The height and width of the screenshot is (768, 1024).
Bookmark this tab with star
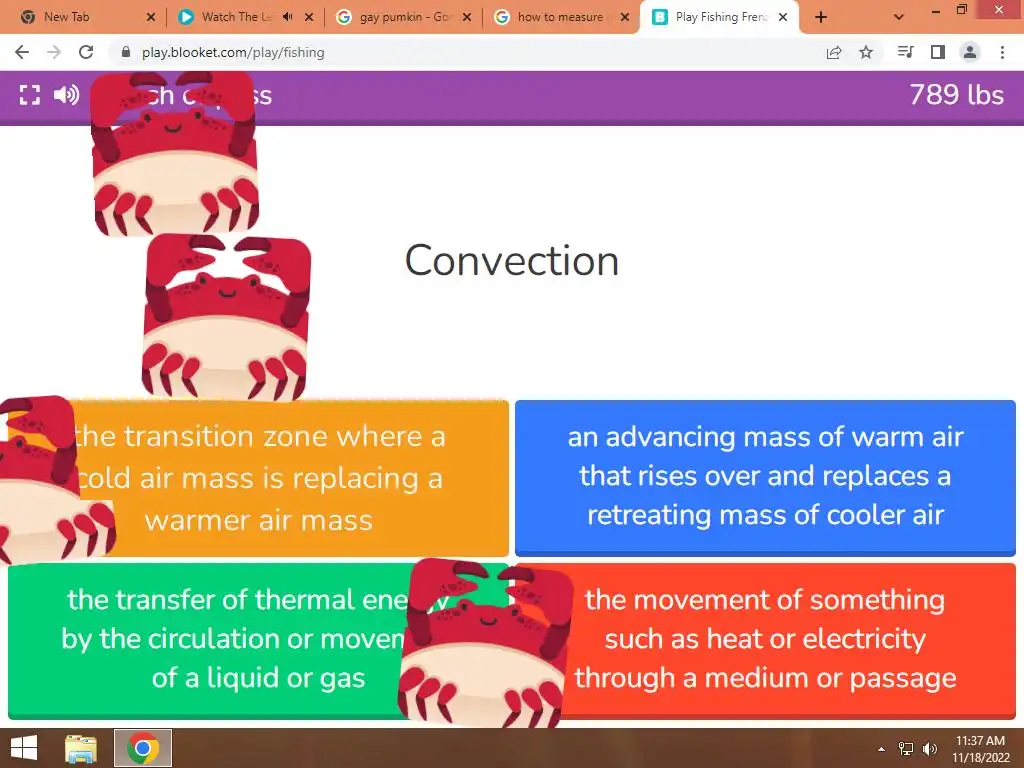click(866, 52)
